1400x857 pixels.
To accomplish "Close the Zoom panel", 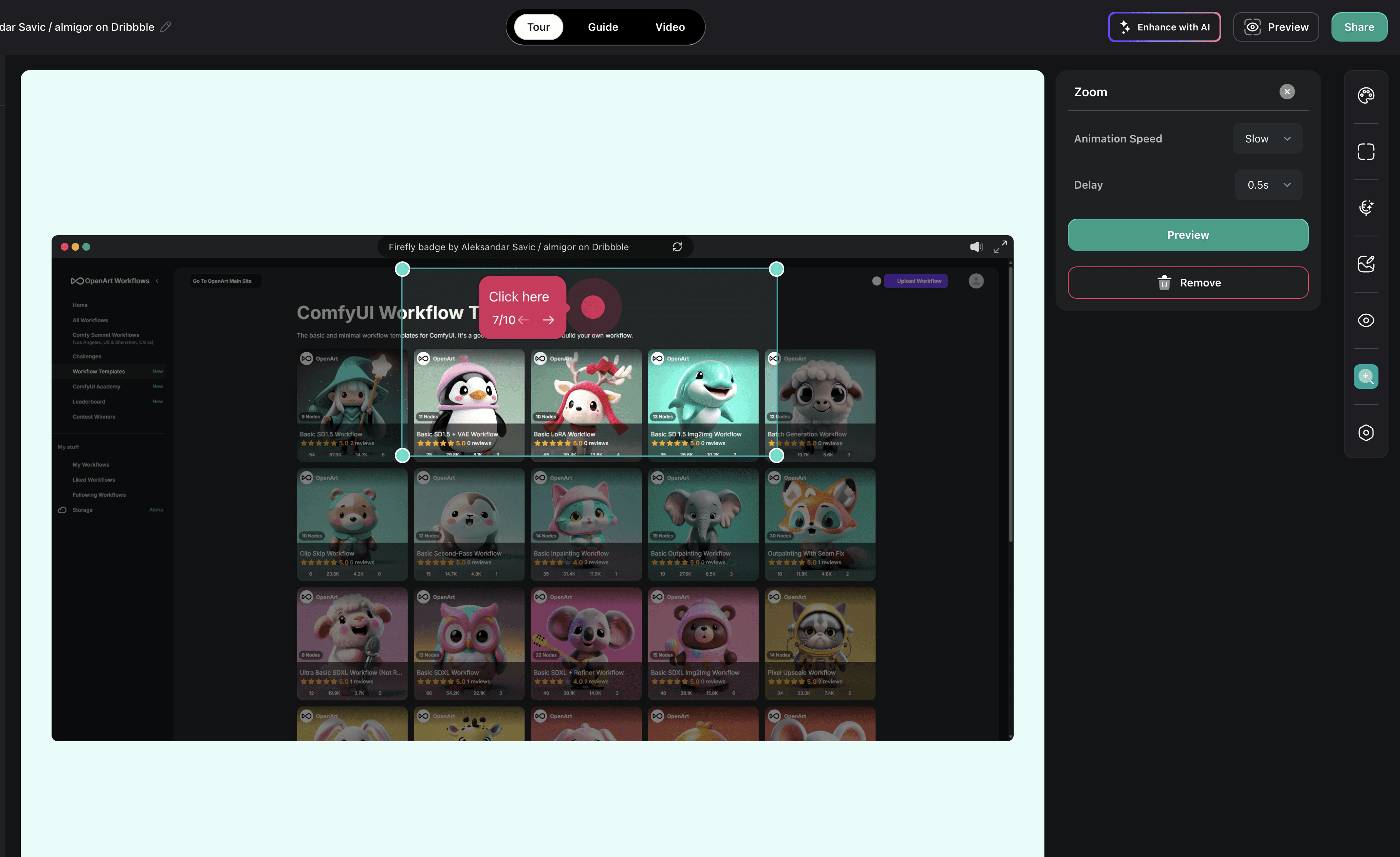I will (1286, 92).
